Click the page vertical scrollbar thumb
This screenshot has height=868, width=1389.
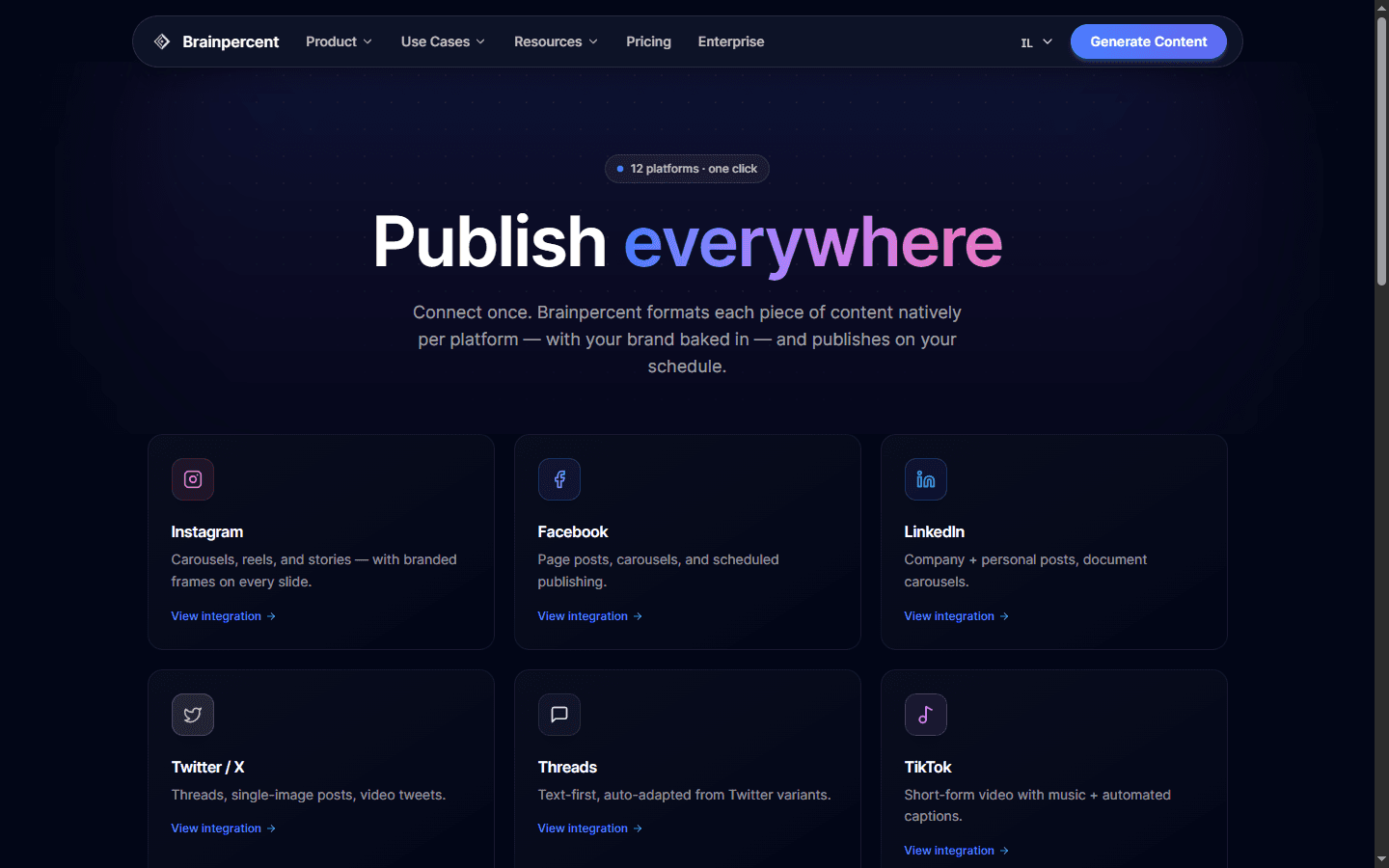pyautogui.click(x=1381, y=151)
